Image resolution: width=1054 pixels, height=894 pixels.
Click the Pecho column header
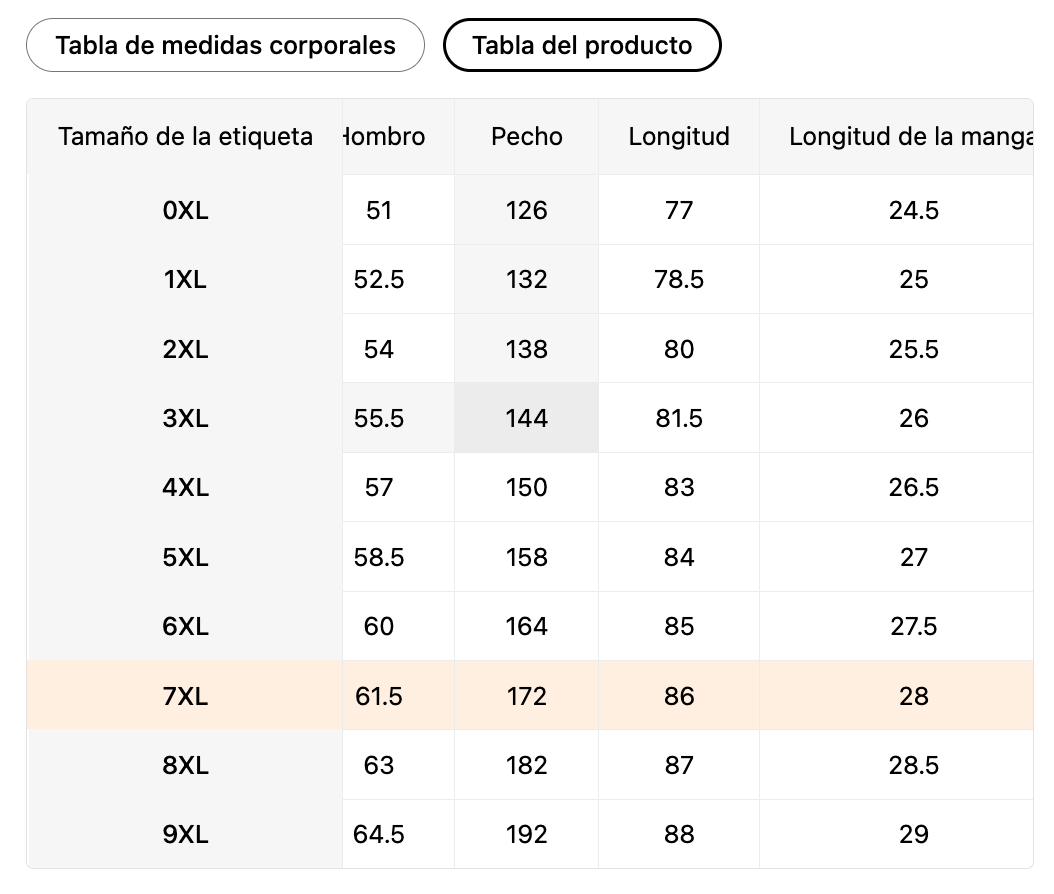[526, 137]
